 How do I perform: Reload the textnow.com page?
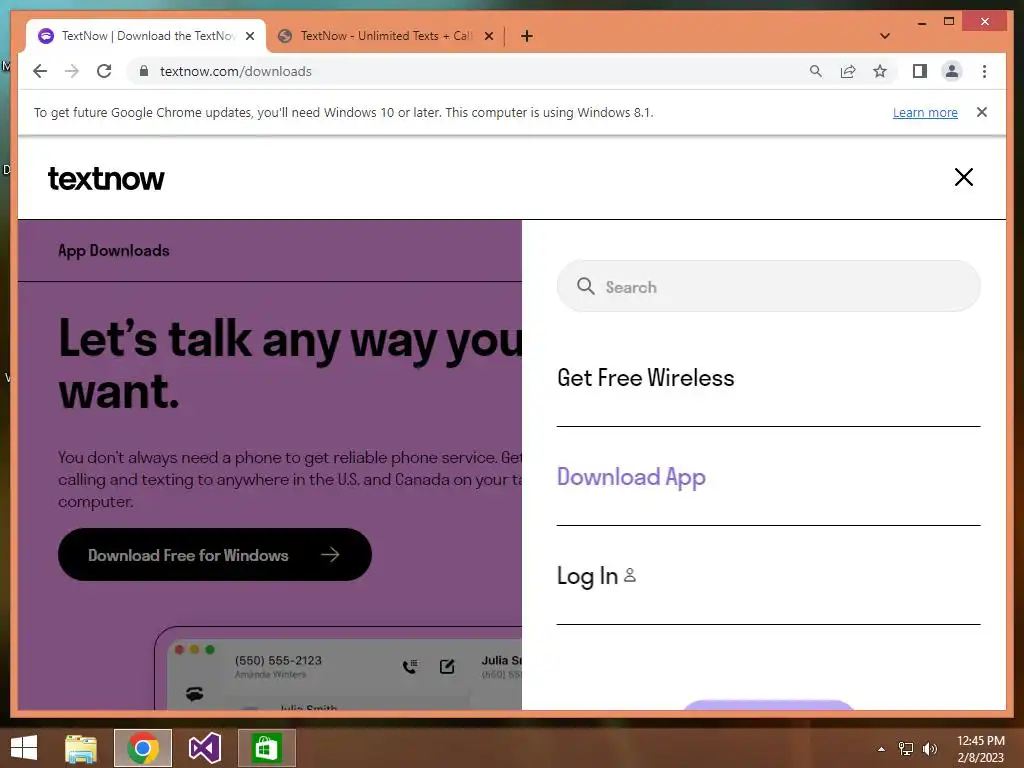pos(104,71)
